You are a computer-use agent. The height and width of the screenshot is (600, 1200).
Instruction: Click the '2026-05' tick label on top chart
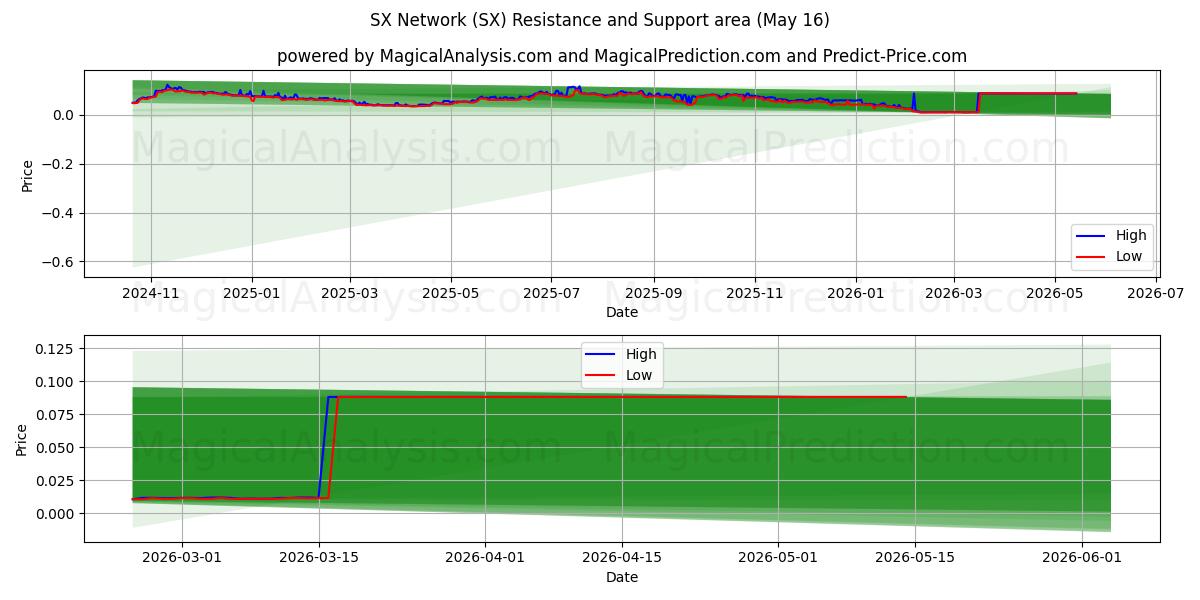1055,294
